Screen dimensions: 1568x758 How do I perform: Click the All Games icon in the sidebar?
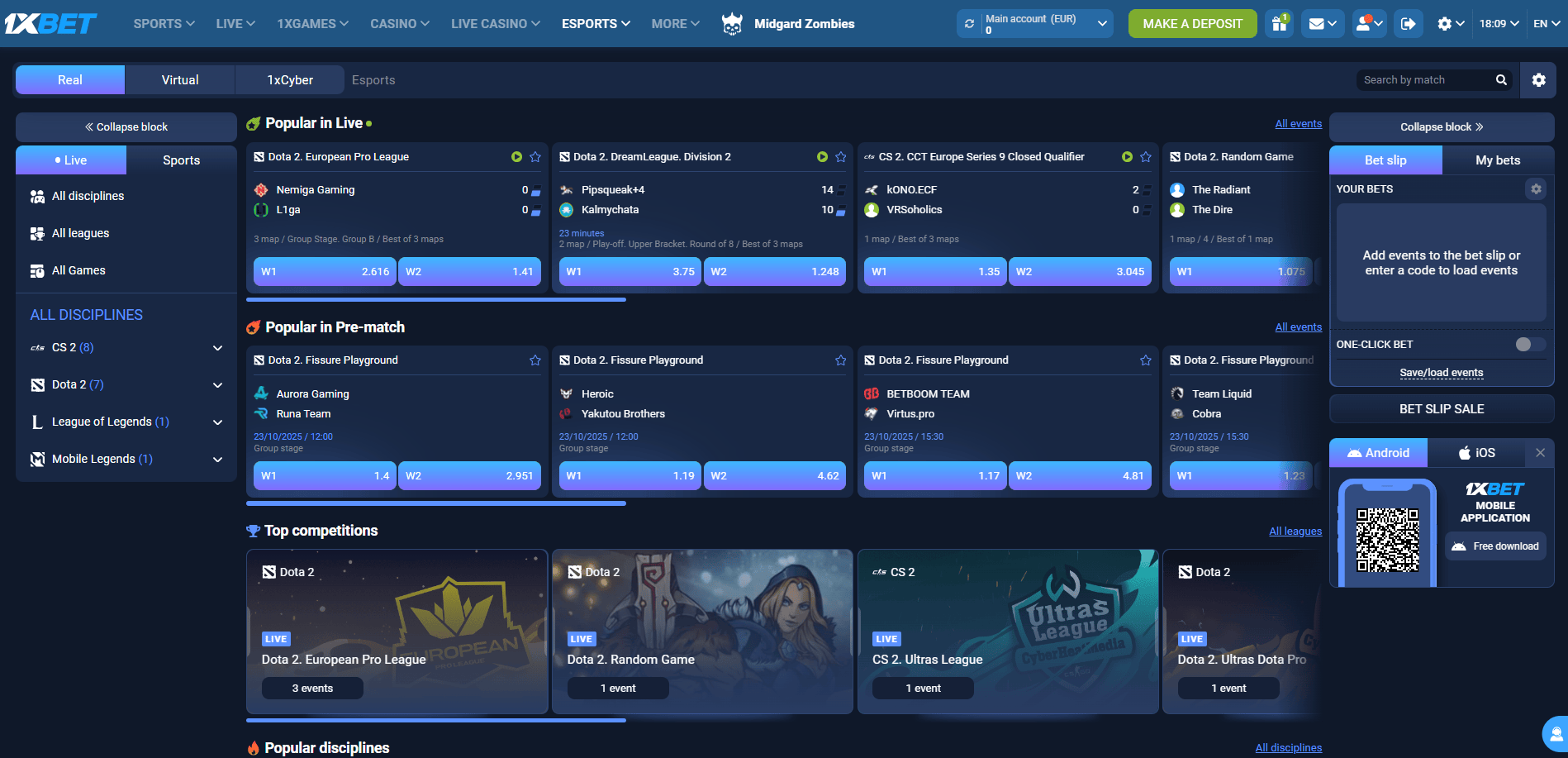pos(37,270)
